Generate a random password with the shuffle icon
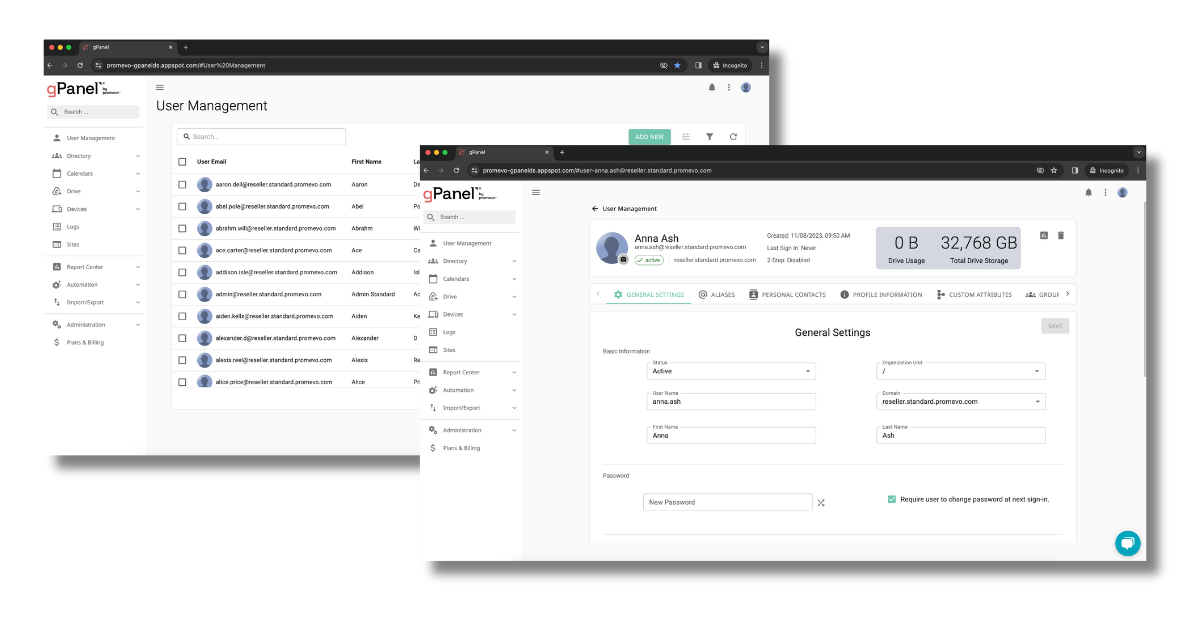This screenshot has height=627, width=1200. 821,502
